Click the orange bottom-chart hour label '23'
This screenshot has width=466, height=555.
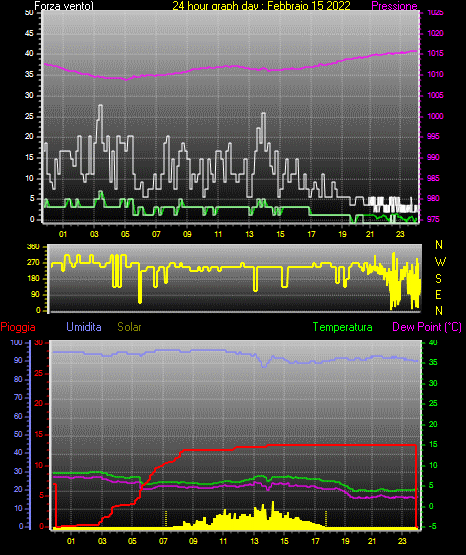click(402, 541)
